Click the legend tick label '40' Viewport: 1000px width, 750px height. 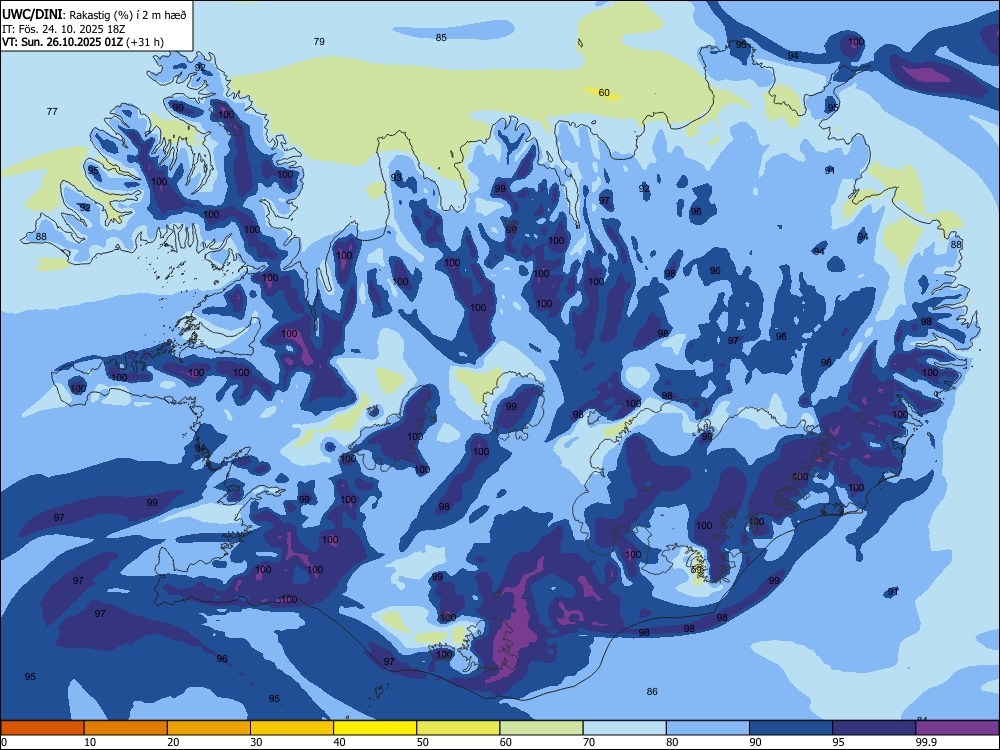(x=339, y=742)
